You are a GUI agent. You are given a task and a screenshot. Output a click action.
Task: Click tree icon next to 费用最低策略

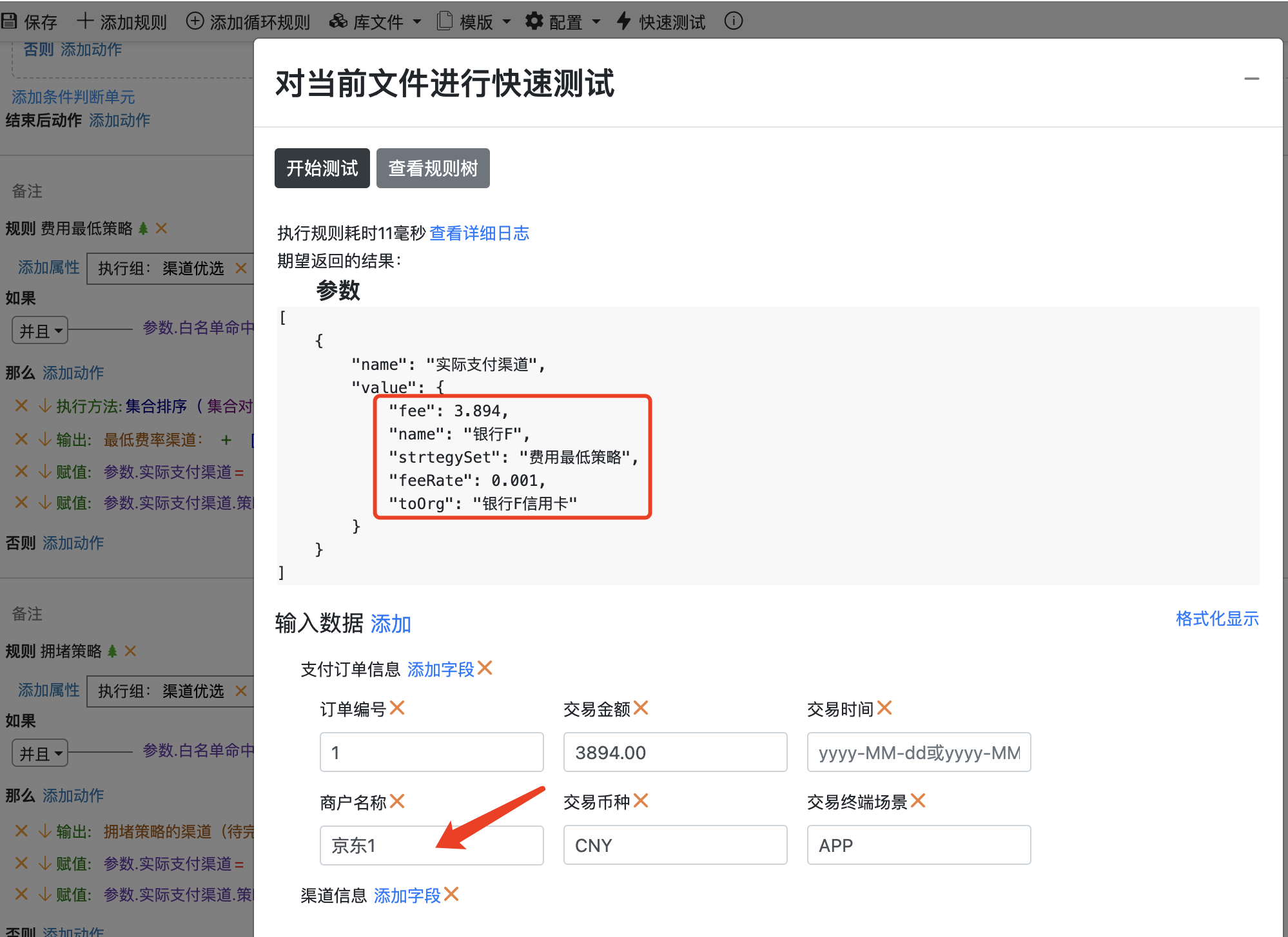(144, 228)
